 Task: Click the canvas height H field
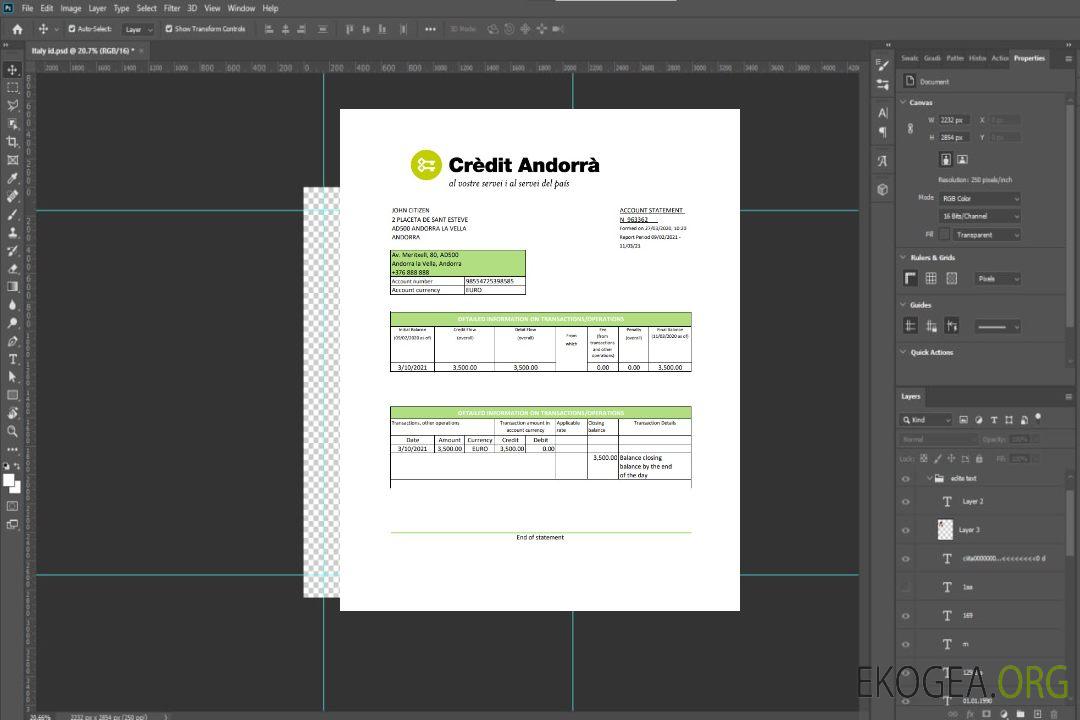(955, 138)
